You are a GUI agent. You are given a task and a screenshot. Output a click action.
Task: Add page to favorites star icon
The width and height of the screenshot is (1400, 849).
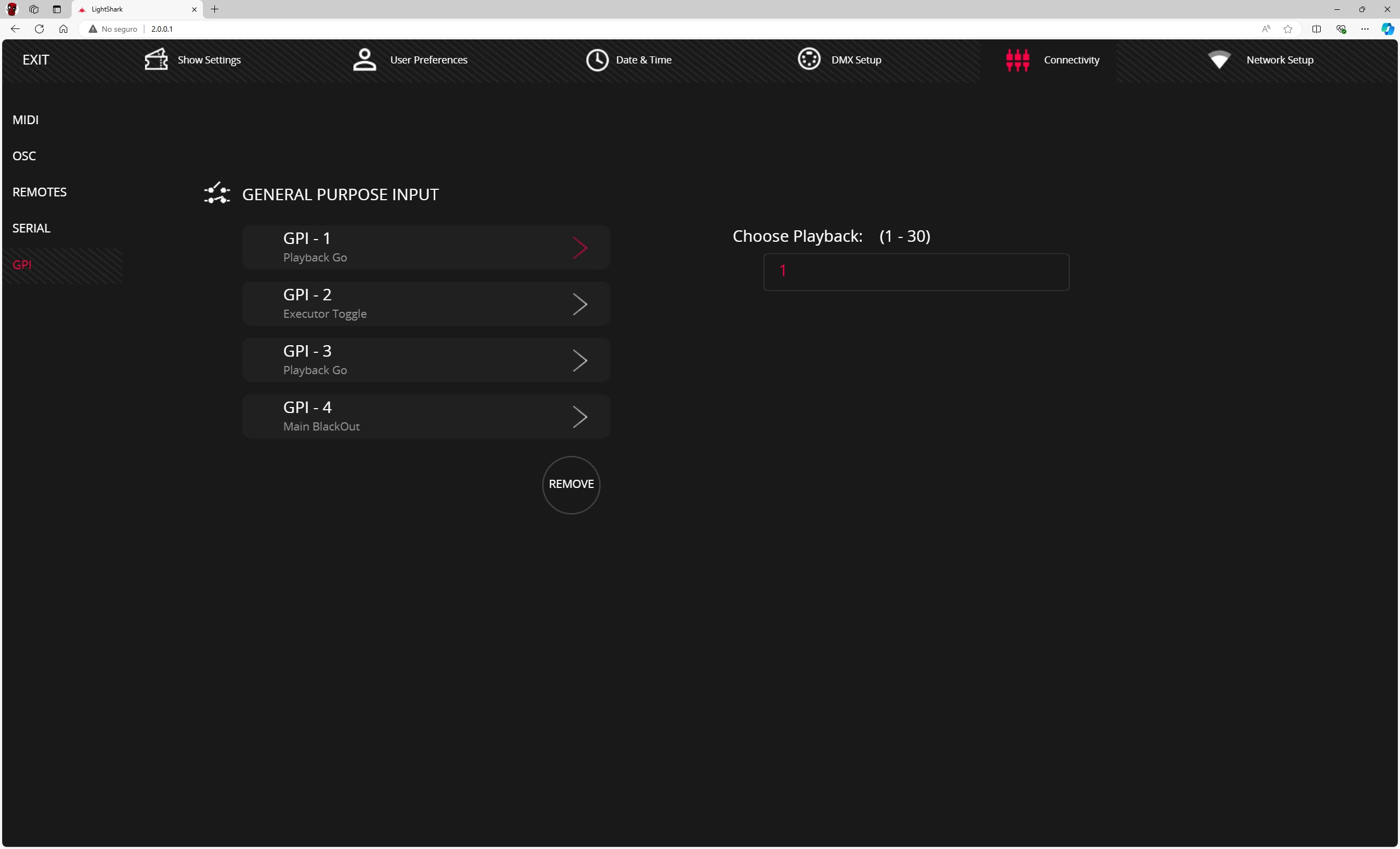[1287, 29]
